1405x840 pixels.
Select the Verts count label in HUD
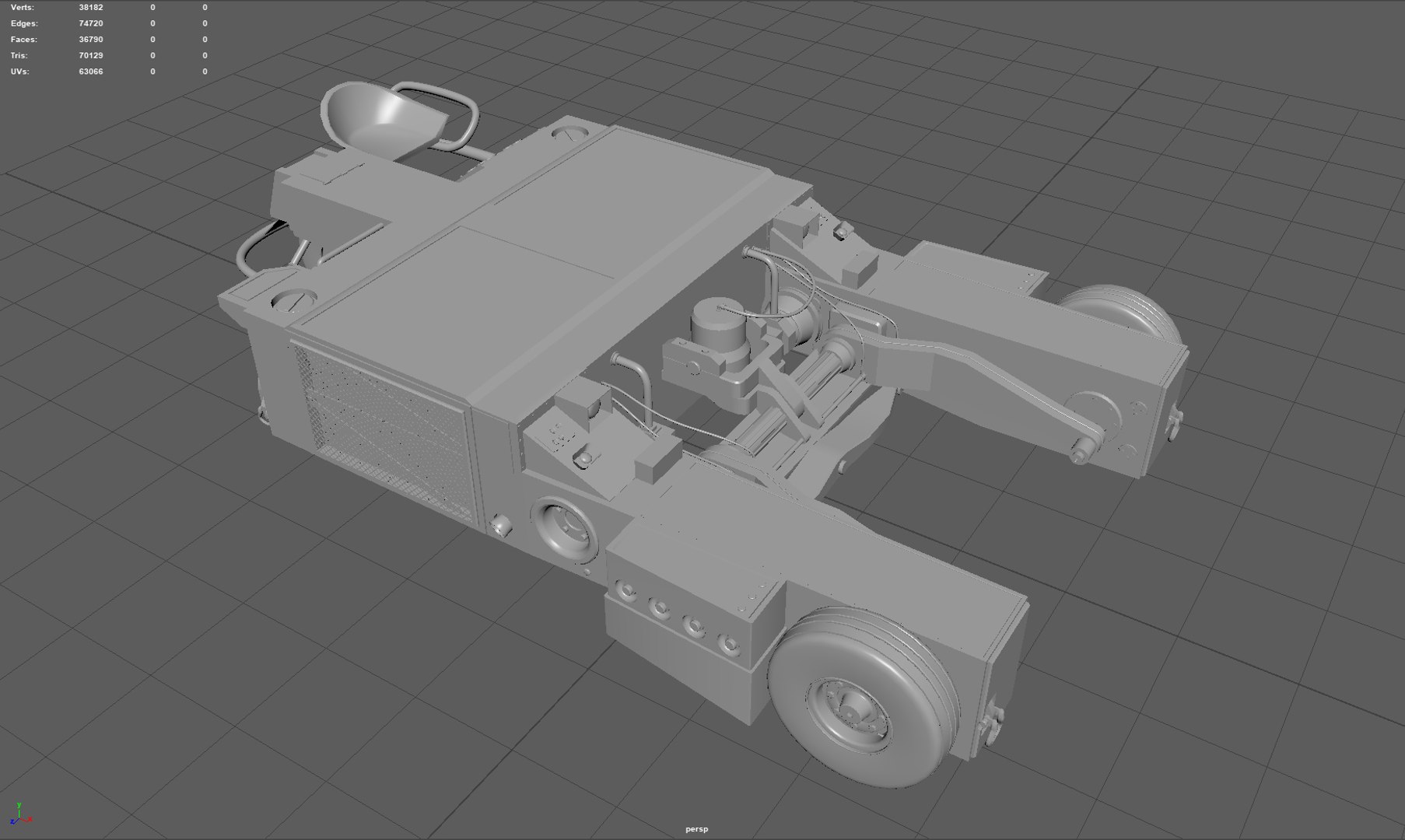coord(23,7)
